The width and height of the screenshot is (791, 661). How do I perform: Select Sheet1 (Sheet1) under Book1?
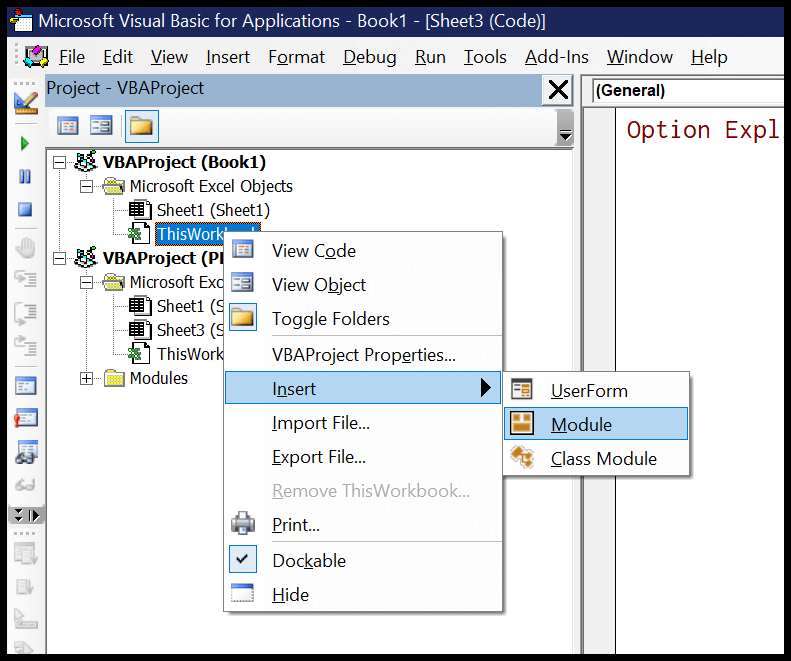pyautogui.click(x=213, y=210)
